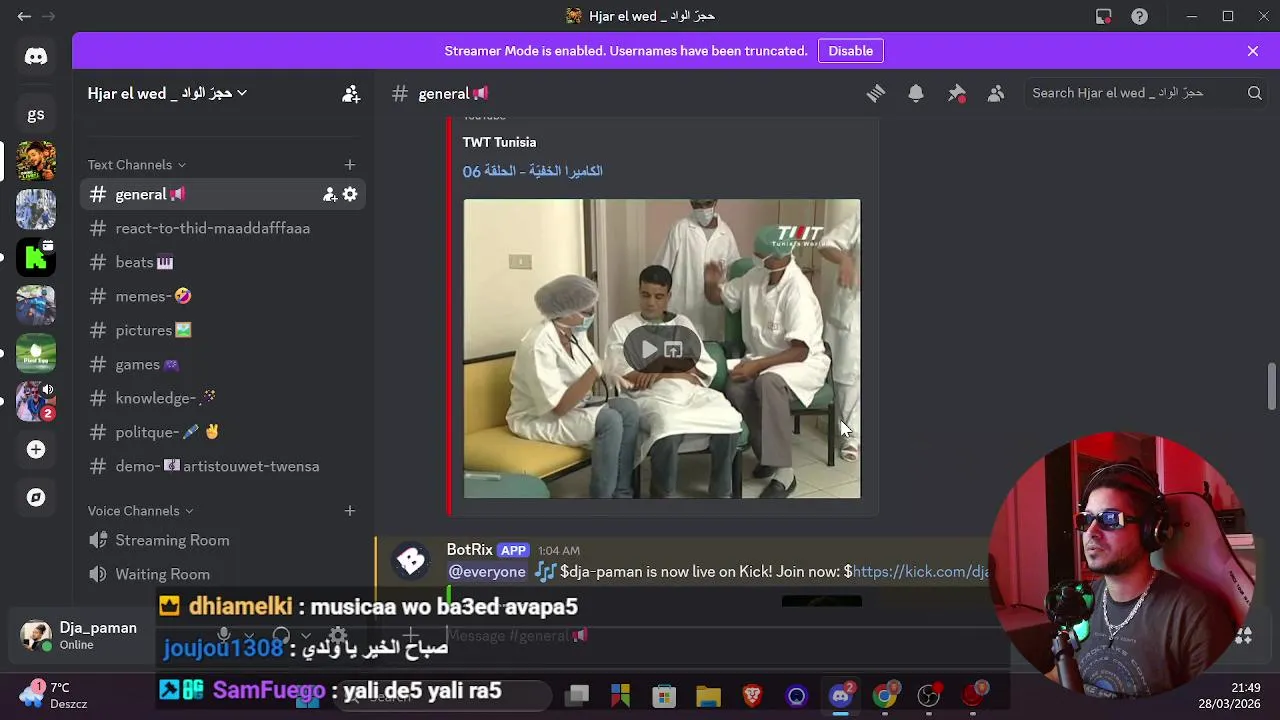This screenshot has width=1280, height=720.
Task: Open the server icon with red 2 badge
Action: coord(36,401)
